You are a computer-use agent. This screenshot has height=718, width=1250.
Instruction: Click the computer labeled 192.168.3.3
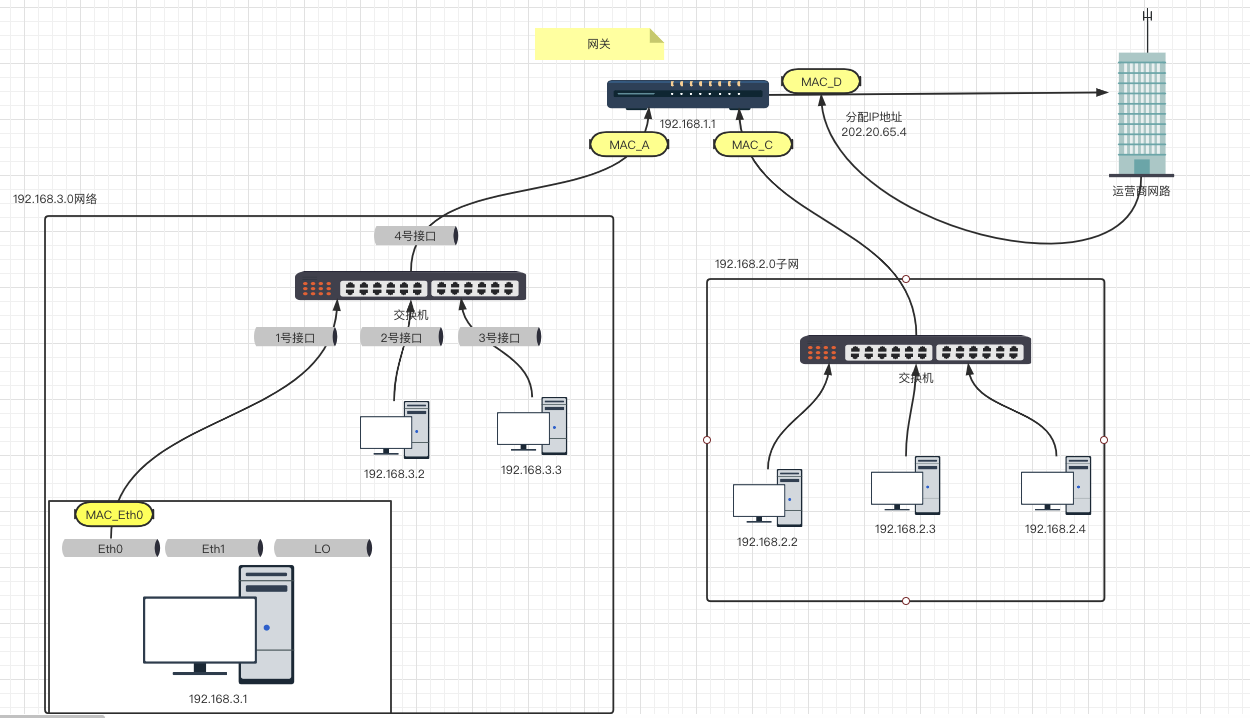tap(532, 427)
